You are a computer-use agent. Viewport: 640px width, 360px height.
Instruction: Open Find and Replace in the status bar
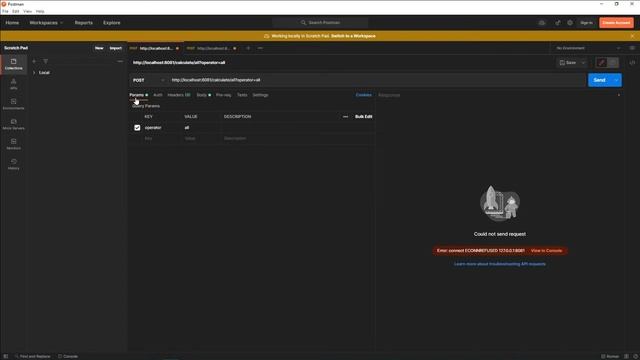(32, 356)
